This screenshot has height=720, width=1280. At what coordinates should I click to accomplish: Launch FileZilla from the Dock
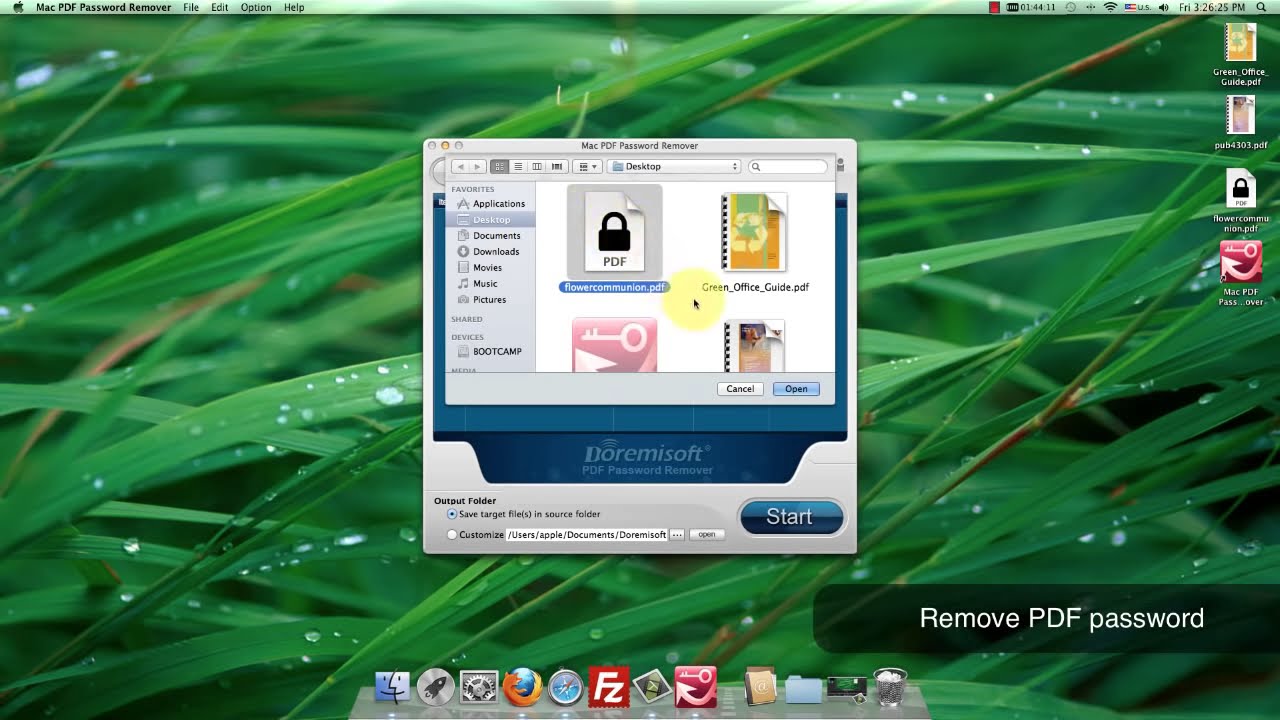point(609,687)
